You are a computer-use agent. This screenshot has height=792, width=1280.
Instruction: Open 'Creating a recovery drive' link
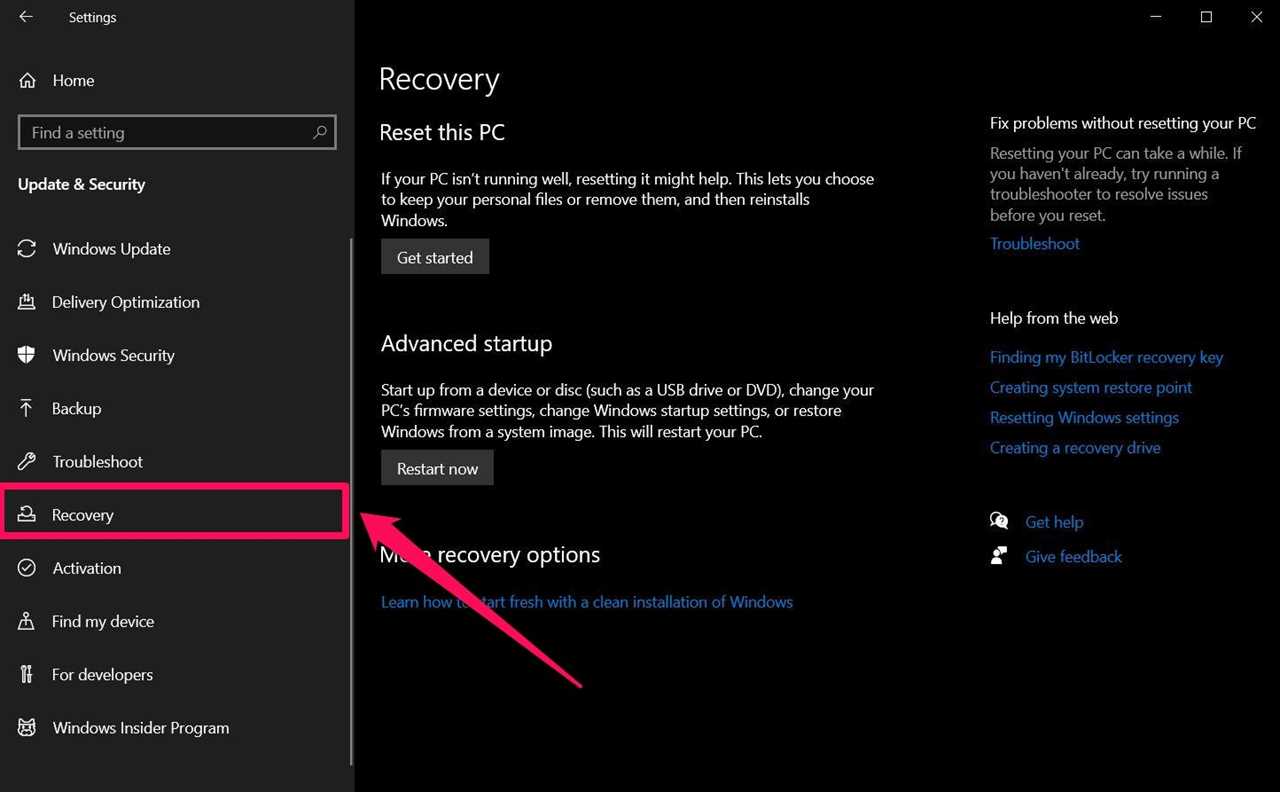1075,447
